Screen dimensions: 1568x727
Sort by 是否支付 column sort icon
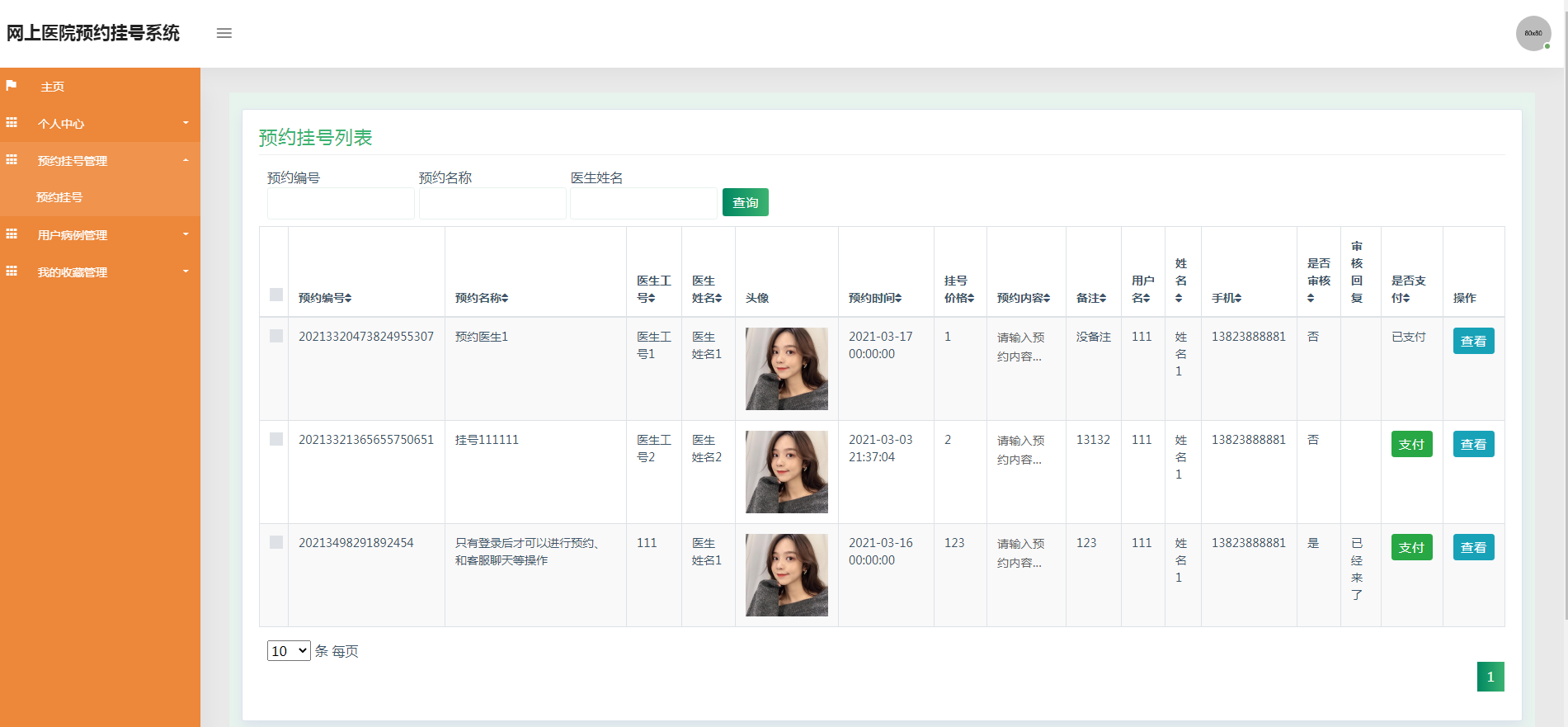pos(1406,298)
